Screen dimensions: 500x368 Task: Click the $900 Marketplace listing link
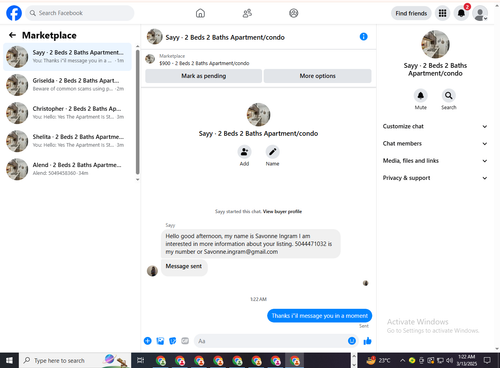click(x=204, y=63)
